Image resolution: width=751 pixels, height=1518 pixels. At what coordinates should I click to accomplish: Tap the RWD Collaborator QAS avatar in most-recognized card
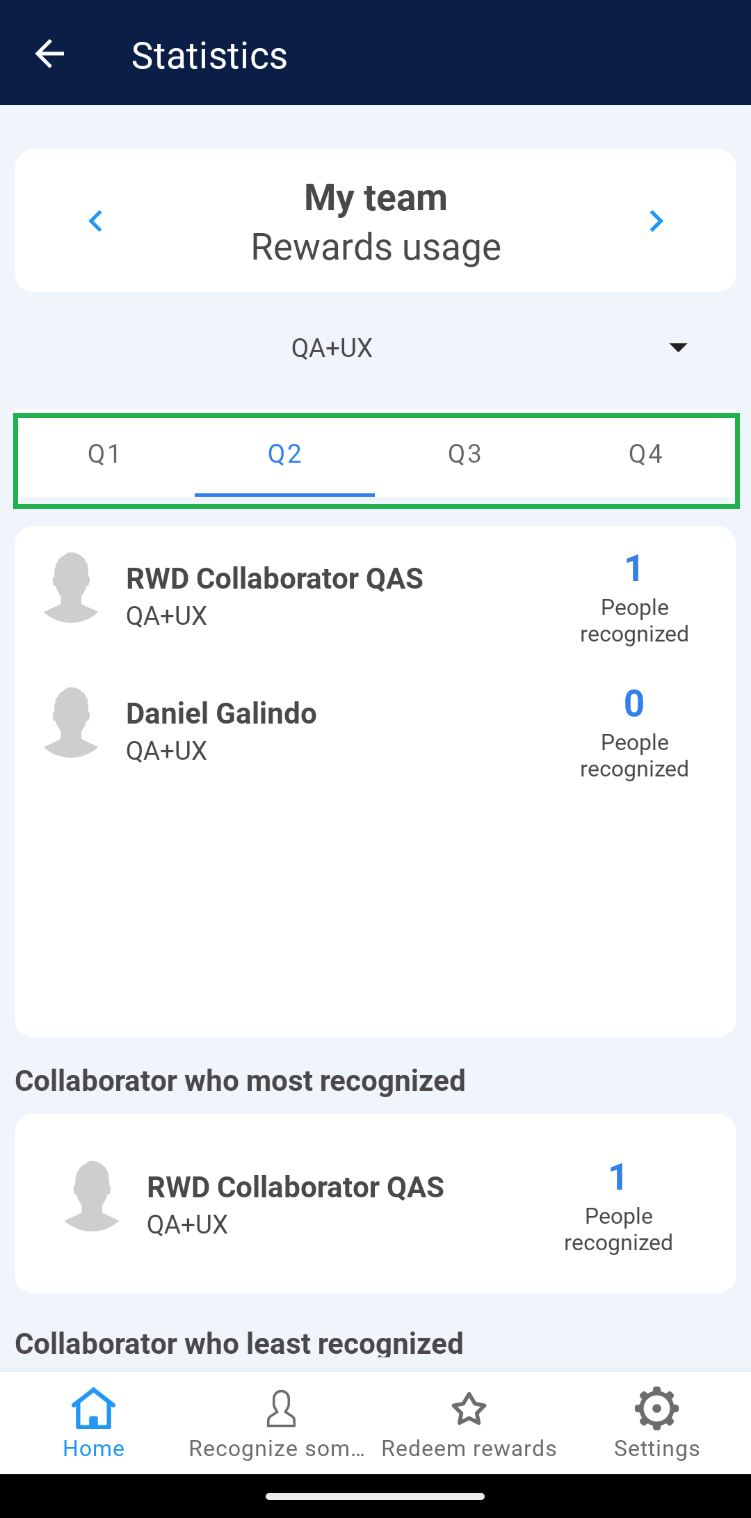point(92,1196)
